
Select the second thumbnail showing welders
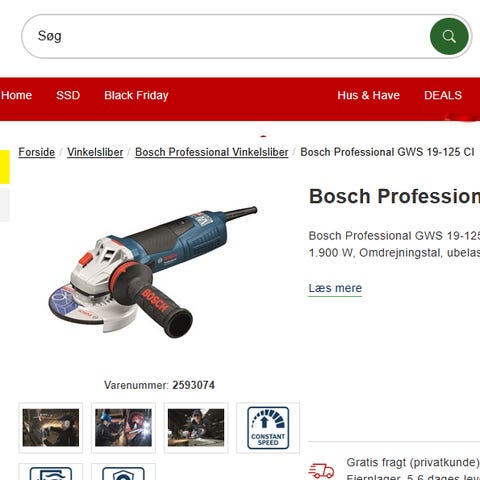click(x=123, y=428)
